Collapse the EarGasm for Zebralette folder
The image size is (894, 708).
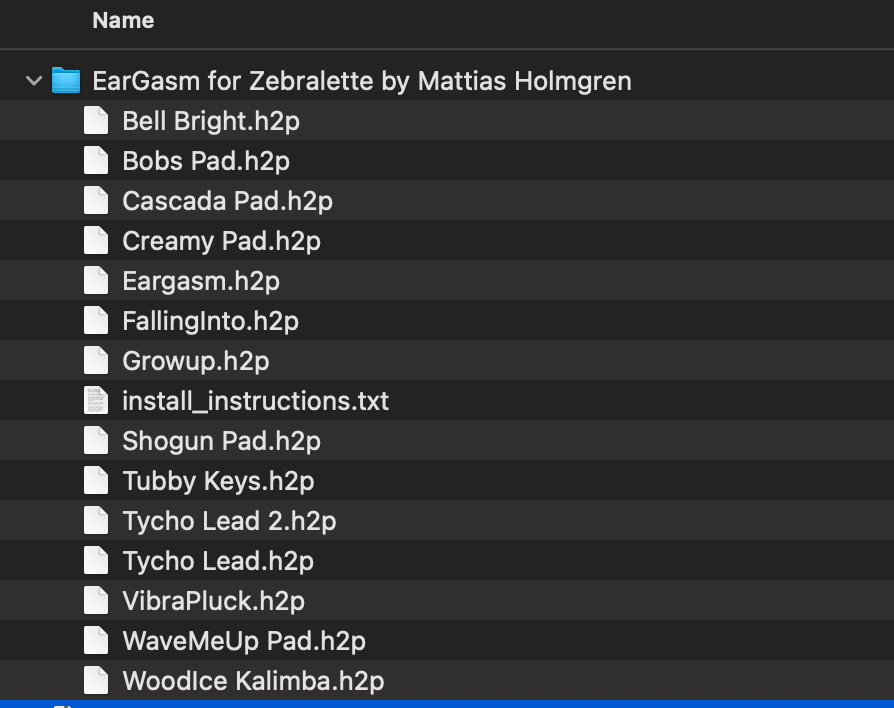tap(34, 81)
